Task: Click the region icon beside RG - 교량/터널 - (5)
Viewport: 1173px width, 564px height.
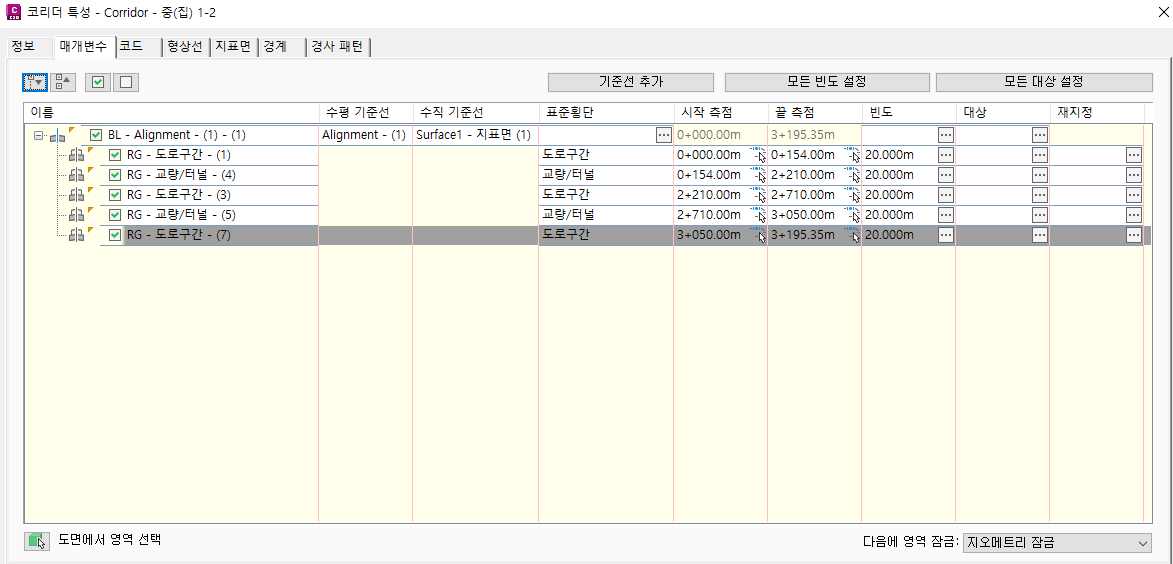Action: (76, 215)
